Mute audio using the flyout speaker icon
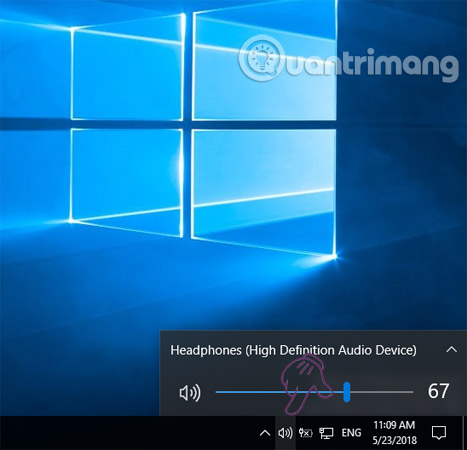 (190, 392)
